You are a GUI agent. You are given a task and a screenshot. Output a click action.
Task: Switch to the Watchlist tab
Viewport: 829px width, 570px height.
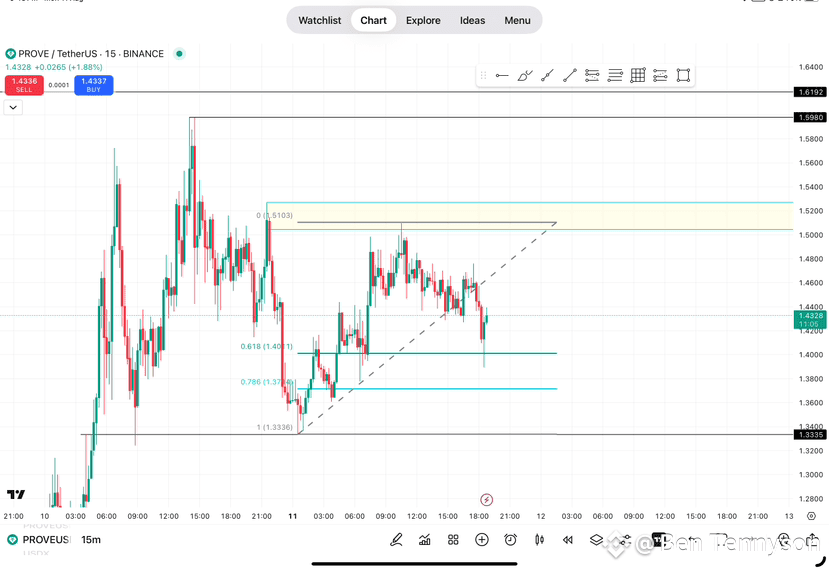(320, 20)
